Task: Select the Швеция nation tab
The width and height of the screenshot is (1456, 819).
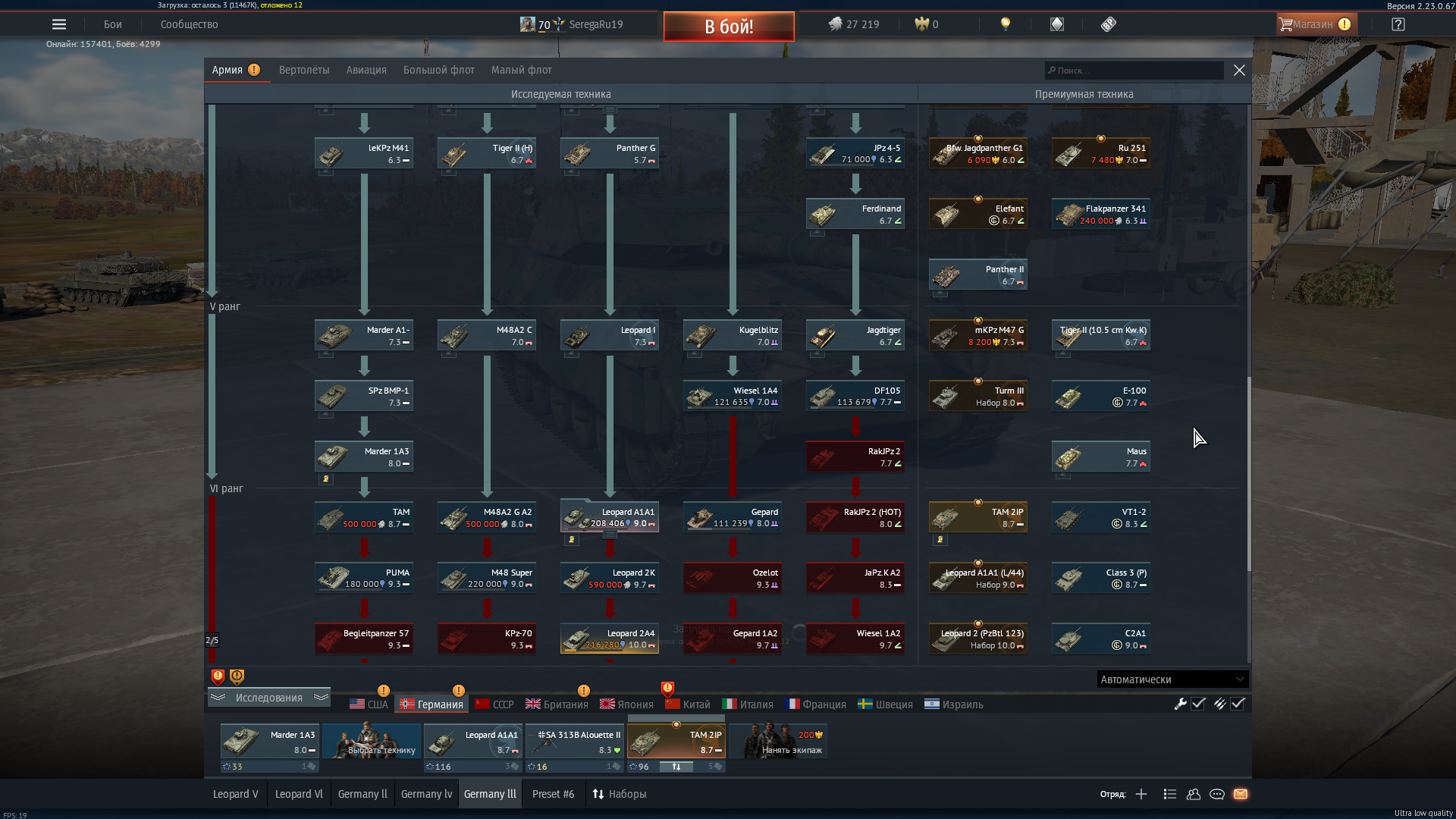Action: (885, 704)
